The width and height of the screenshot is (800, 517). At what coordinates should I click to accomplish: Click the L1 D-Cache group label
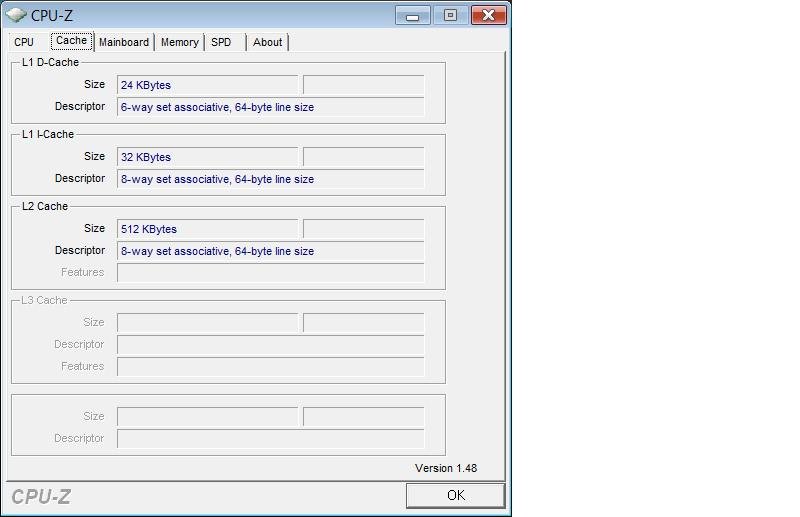coord(51,62)
